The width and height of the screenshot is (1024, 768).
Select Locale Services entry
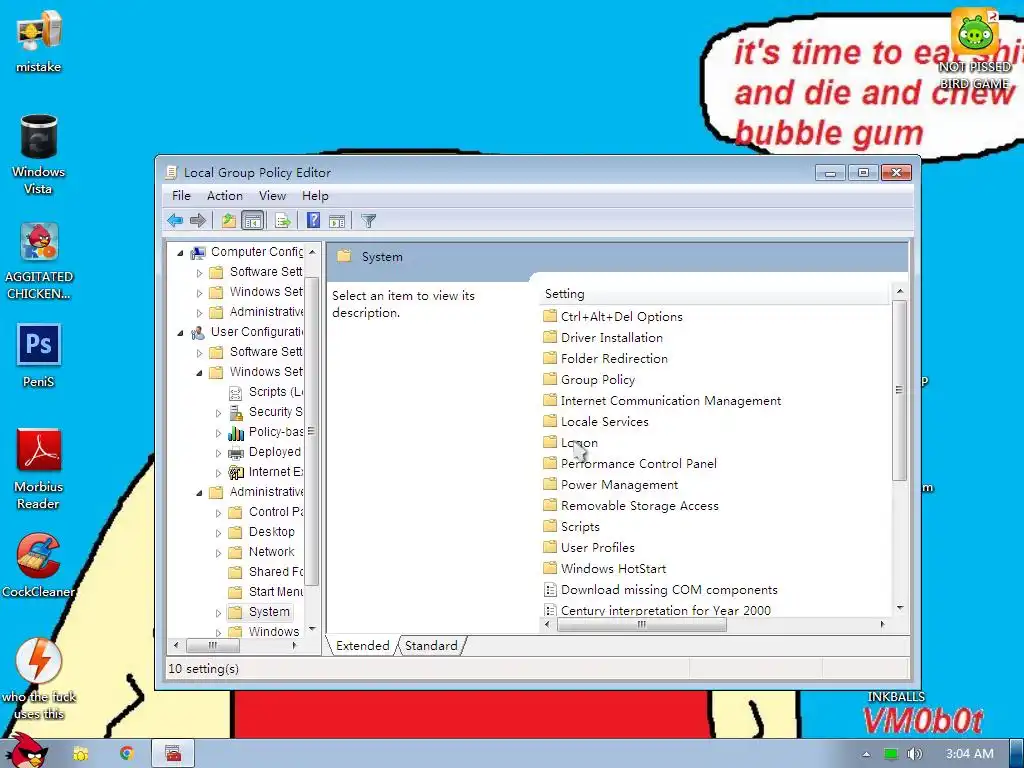(596, 421)
